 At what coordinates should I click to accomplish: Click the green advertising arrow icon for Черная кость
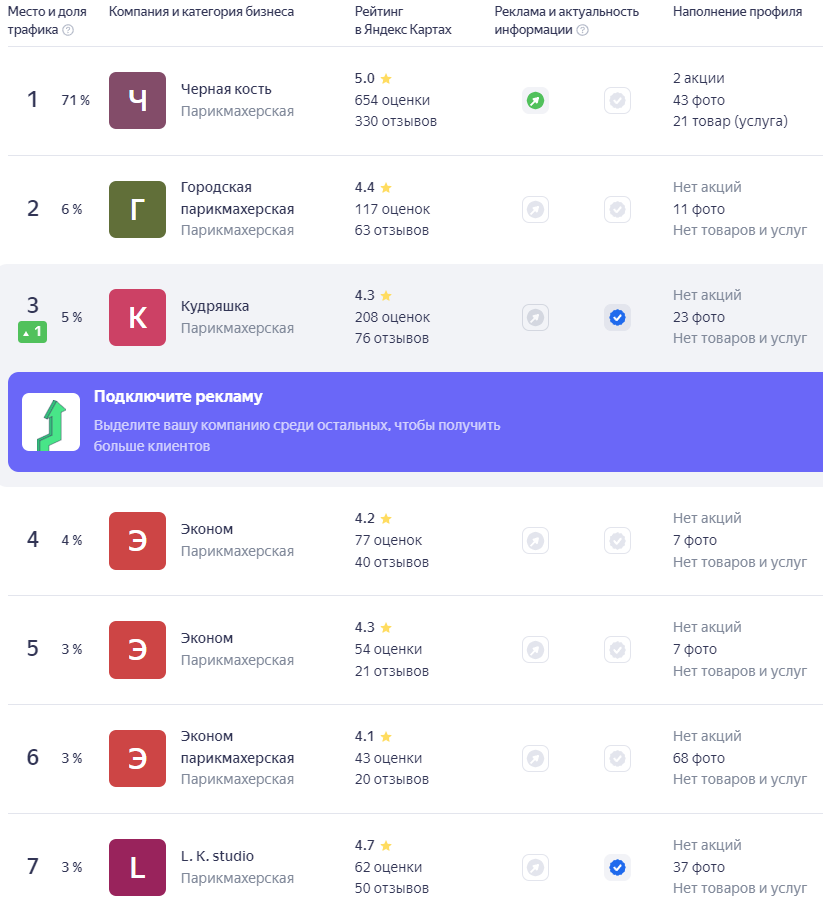pyautogui.click(x=535, y=101)
